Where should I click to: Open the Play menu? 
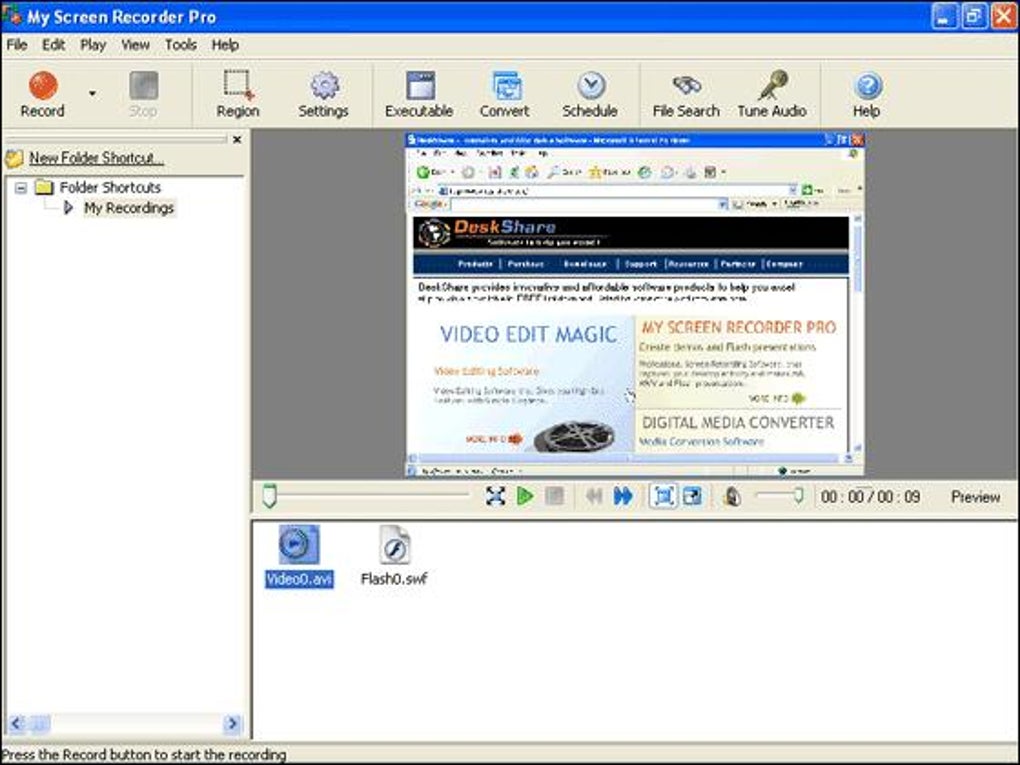93,45
